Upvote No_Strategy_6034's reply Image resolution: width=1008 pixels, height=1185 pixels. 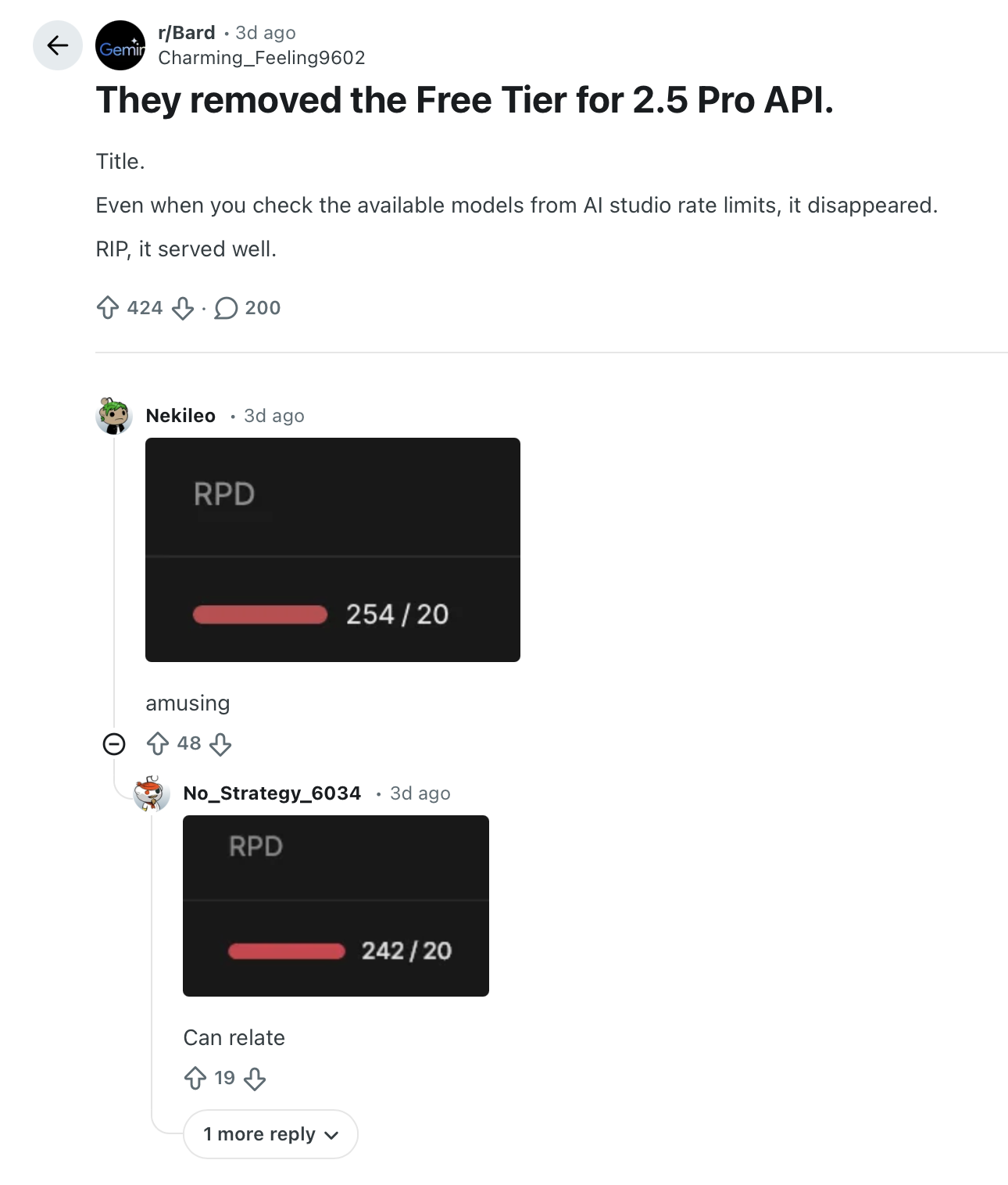195,1079
